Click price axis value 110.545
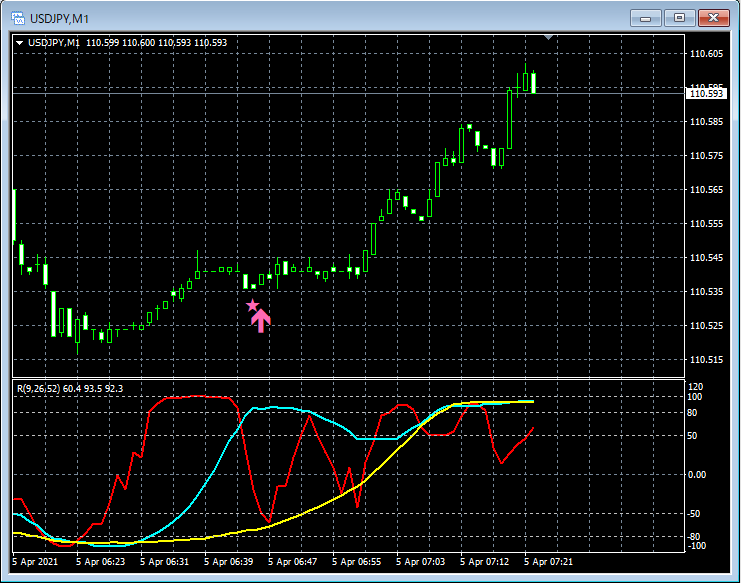This screenshot has height=583, width=742. point(707,258)
